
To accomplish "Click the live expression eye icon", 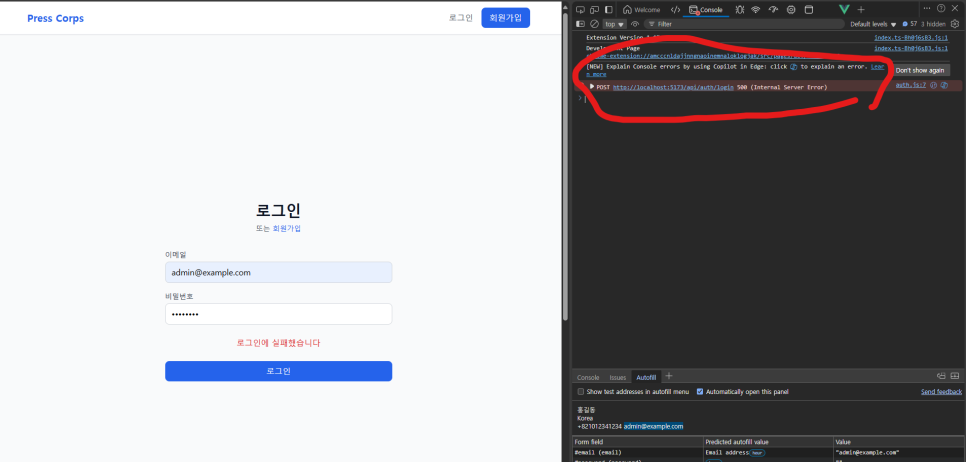I will [x=635, y=24].
